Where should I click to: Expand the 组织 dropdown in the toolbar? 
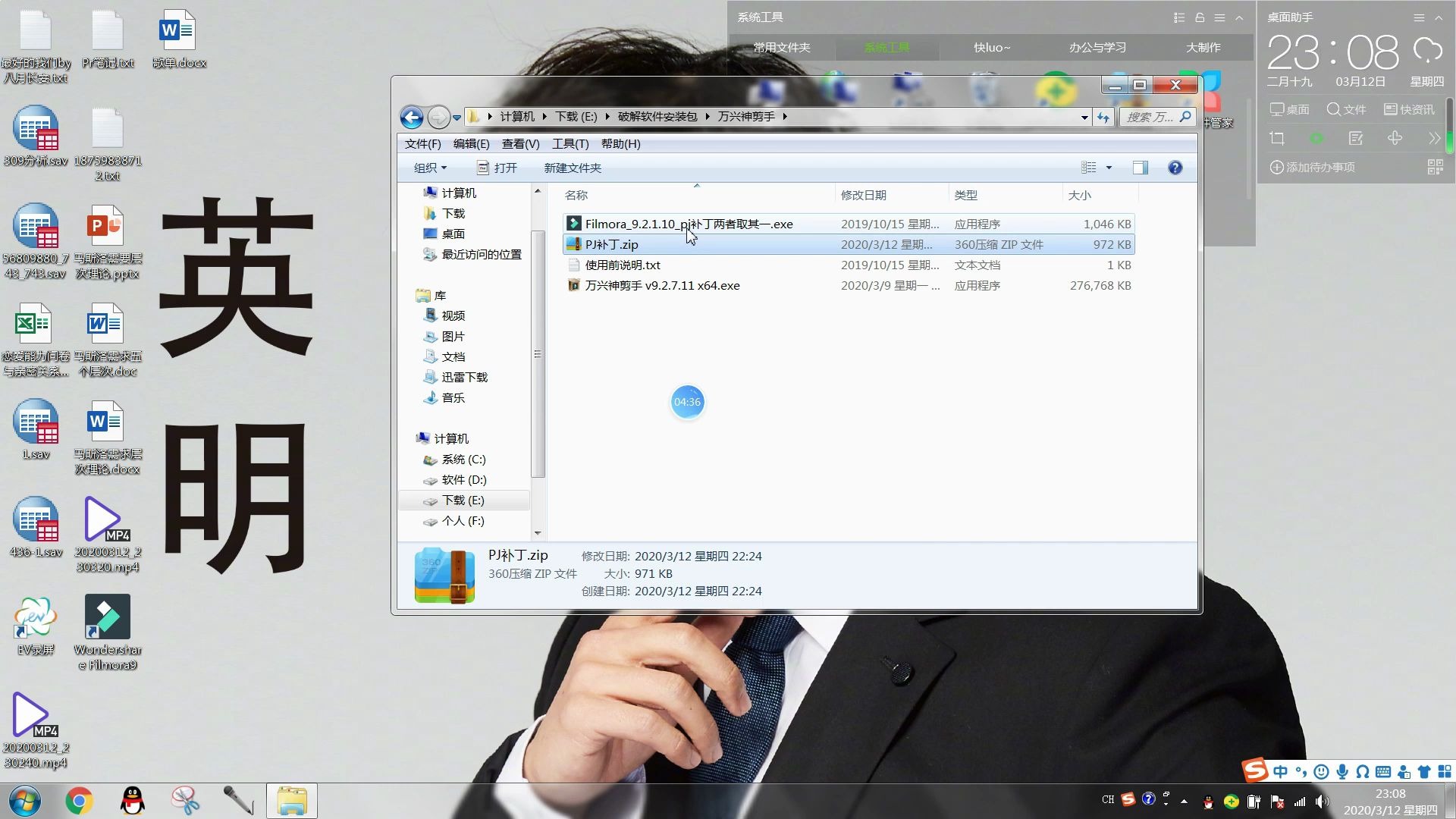(430, 168)
